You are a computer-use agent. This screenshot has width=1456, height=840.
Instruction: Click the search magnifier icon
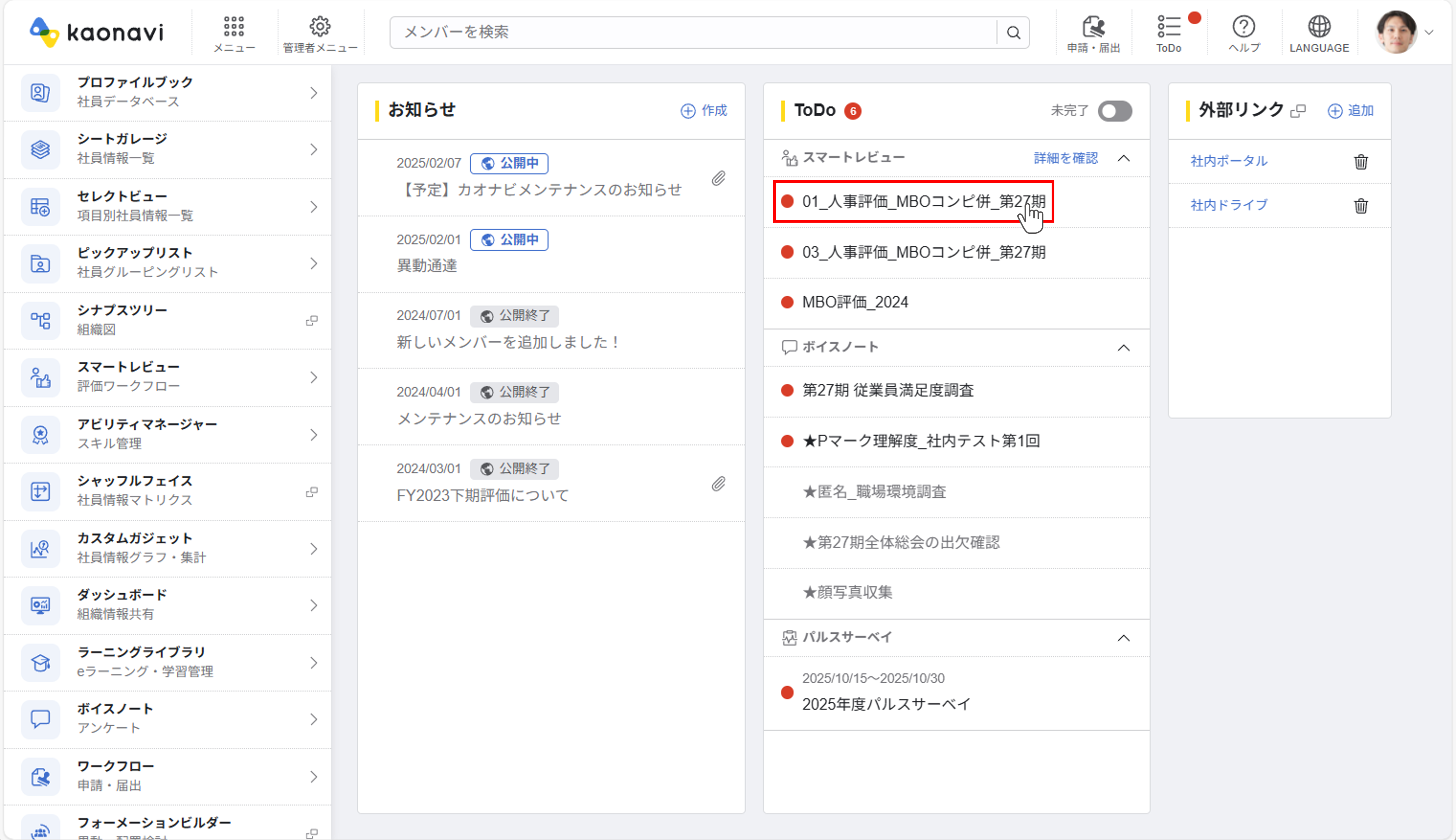click(1013, 32)
